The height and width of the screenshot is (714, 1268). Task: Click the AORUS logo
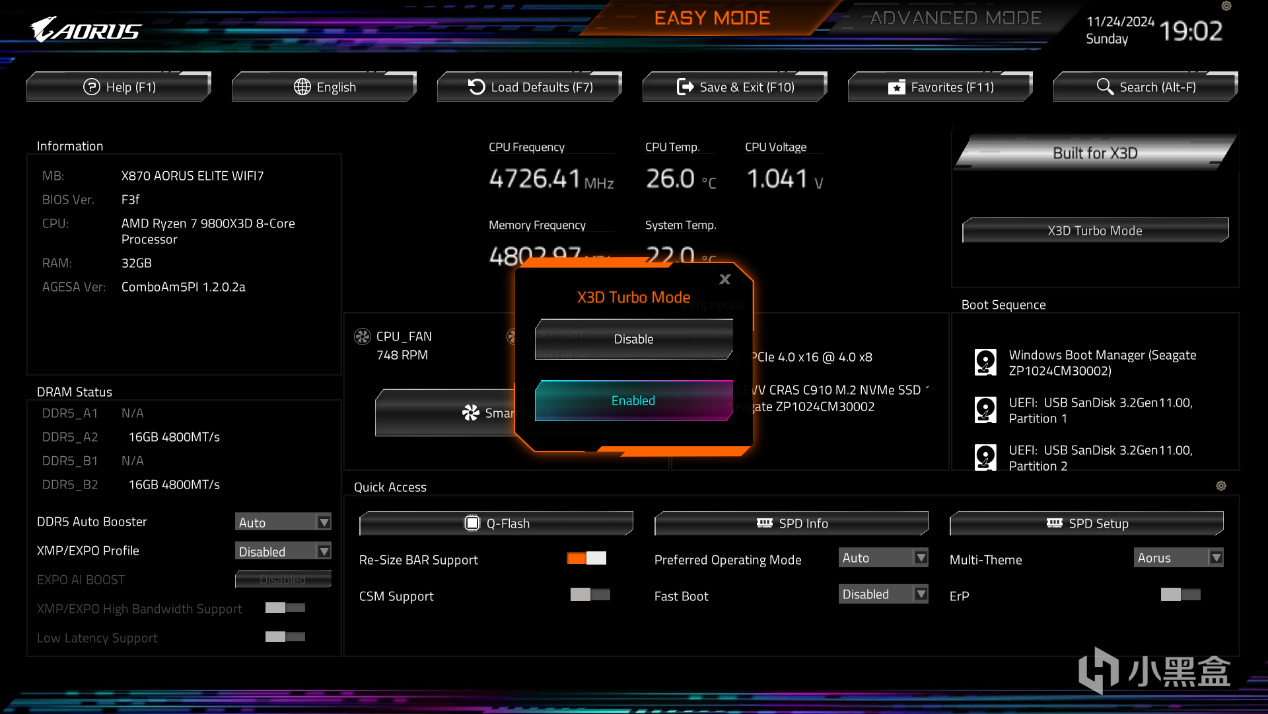[x=86, y=30]
